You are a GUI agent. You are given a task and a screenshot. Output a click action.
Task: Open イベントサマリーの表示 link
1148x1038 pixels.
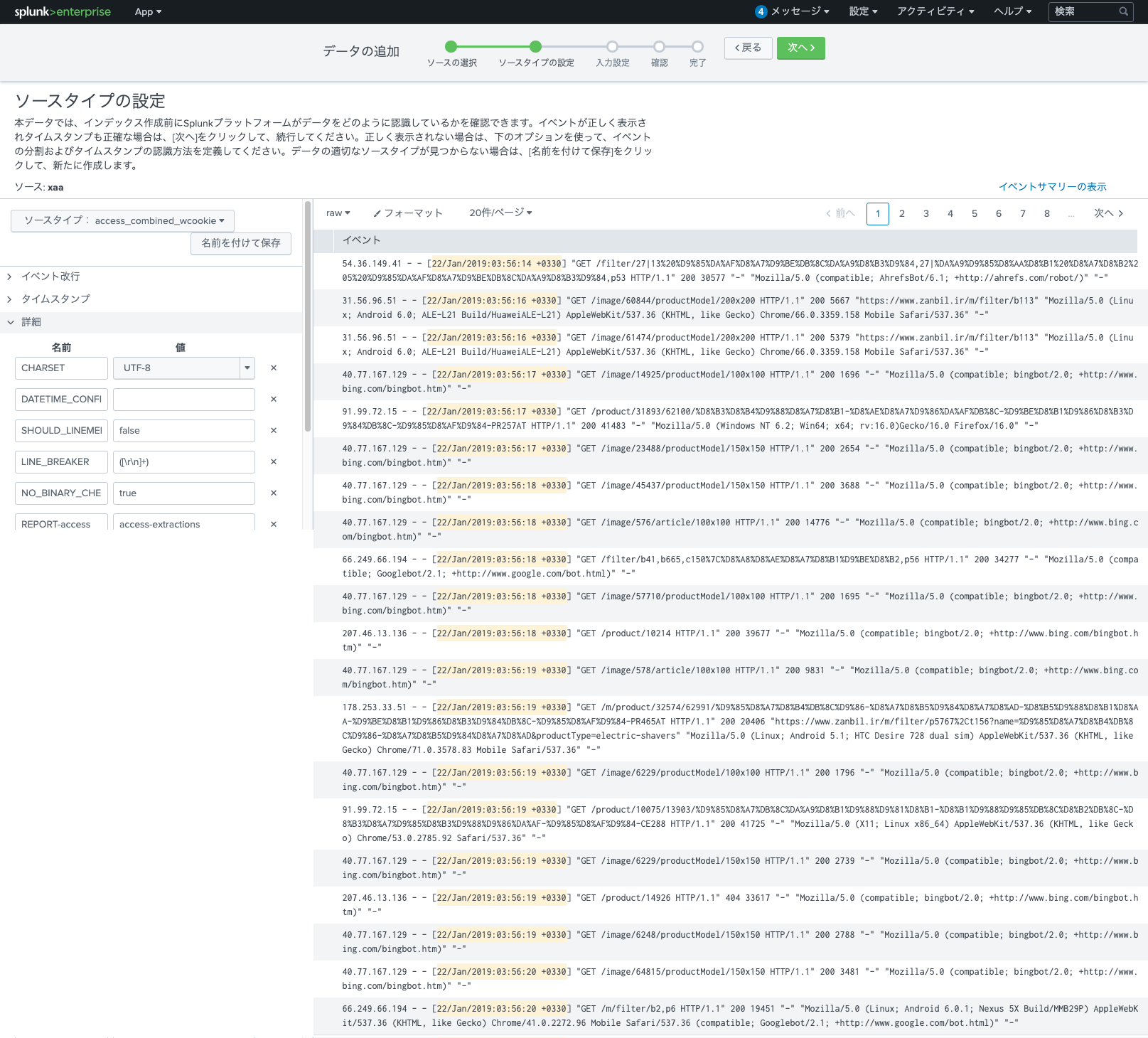tap(1052, 187)
